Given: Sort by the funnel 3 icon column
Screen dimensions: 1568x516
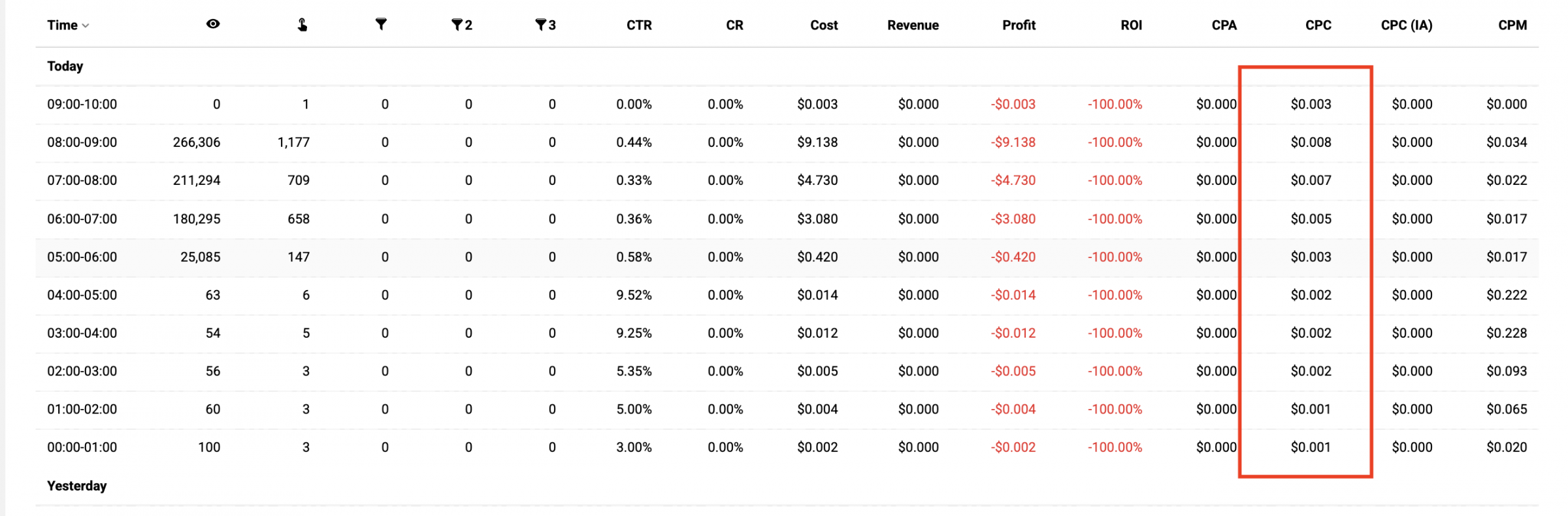Looking at the screenshot, I should (546, 25).
